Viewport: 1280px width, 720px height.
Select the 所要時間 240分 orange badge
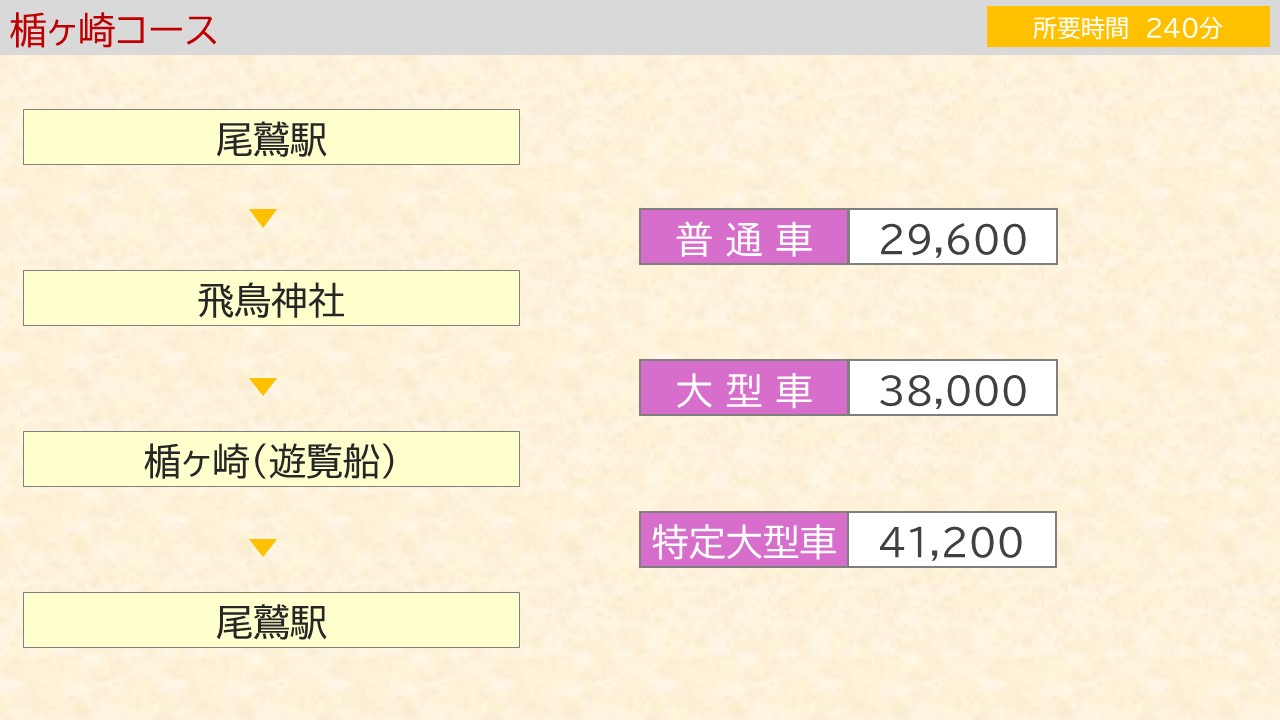coord(1128,27)
